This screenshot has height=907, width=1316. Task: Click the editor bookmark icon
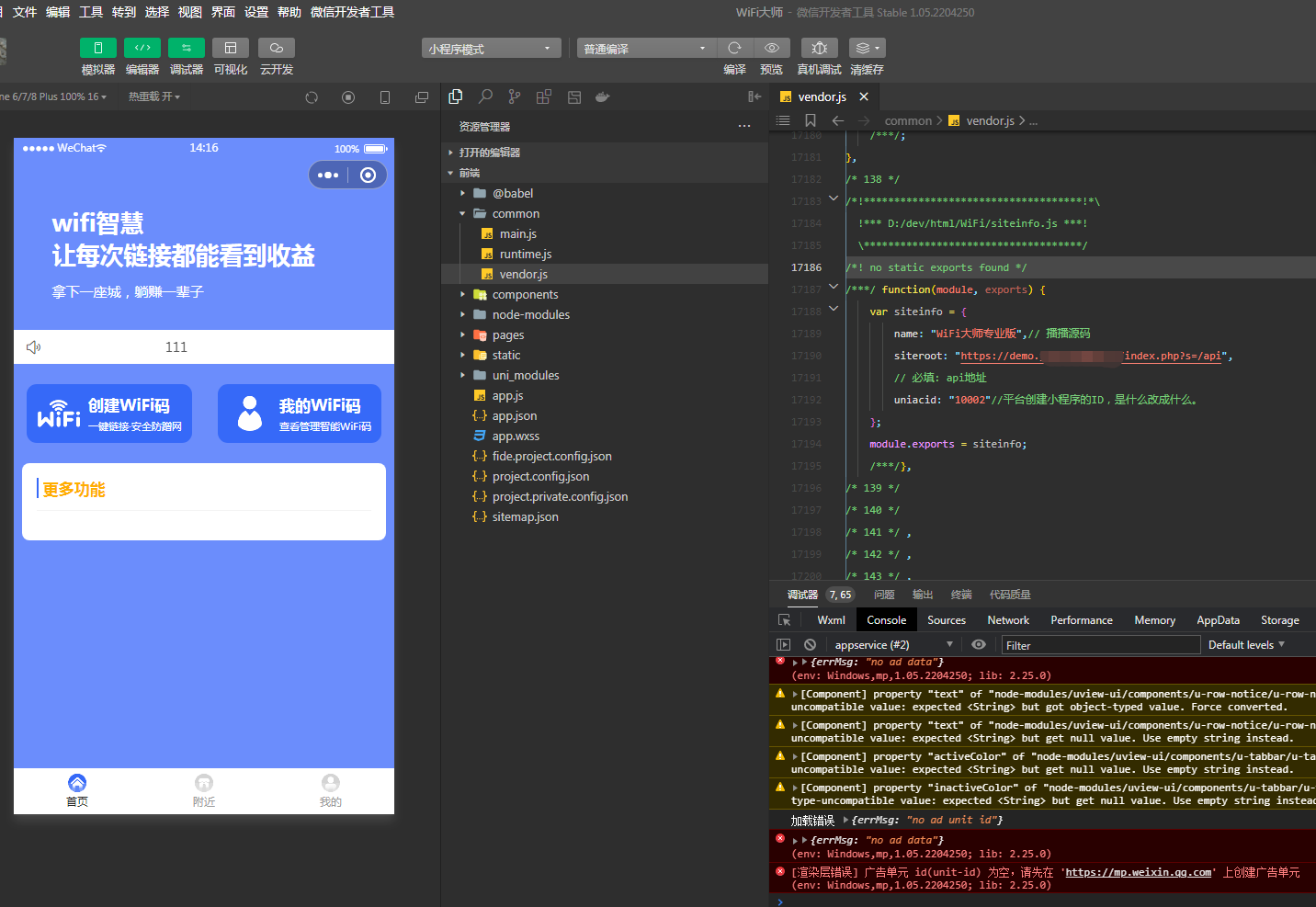pos(811,120)
